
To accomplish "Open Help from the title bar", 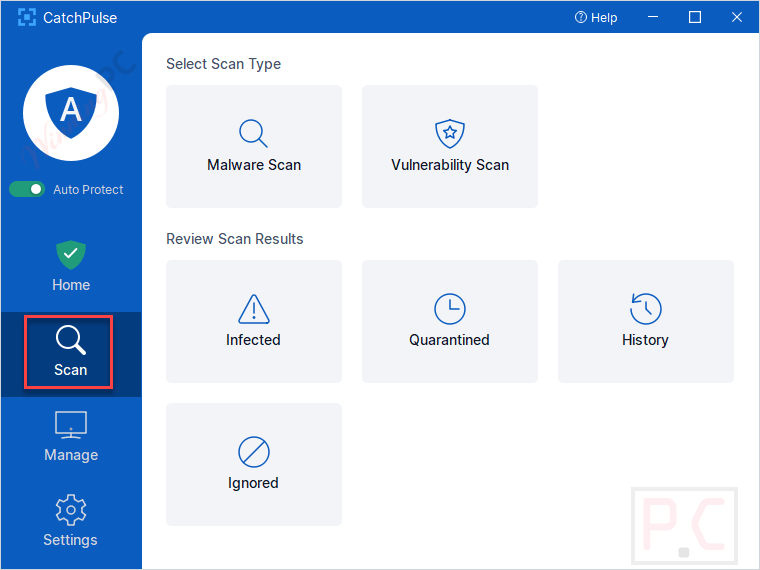I will tap(596, 17).
